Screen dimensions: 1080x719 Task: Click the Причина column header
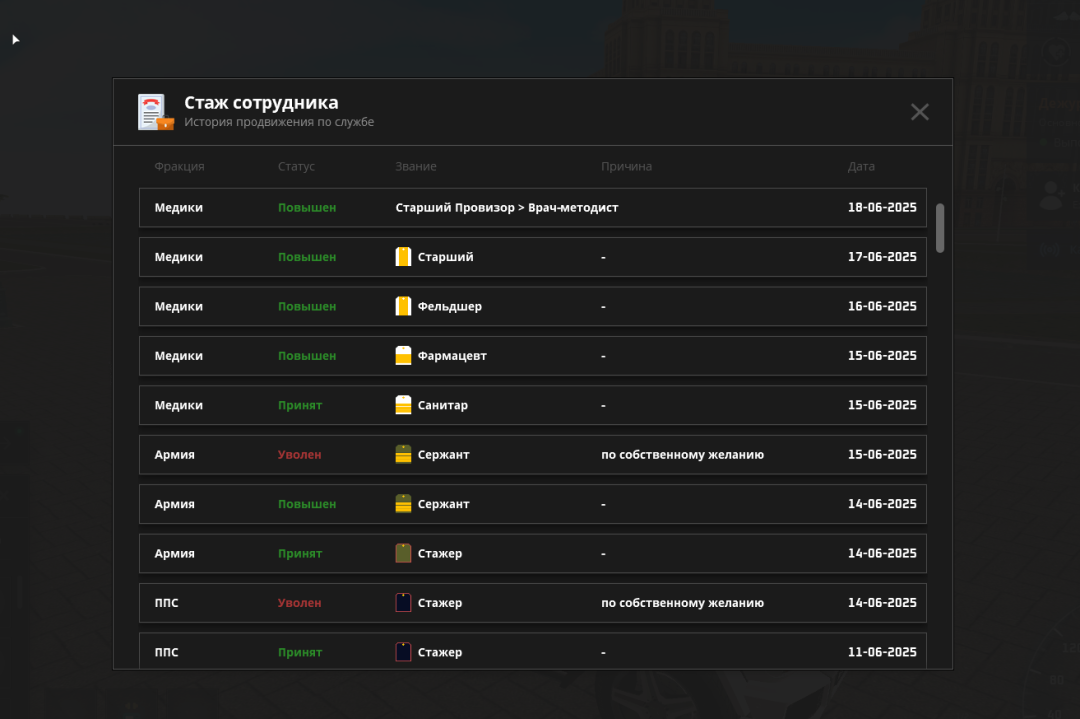[x=626, y=167]
